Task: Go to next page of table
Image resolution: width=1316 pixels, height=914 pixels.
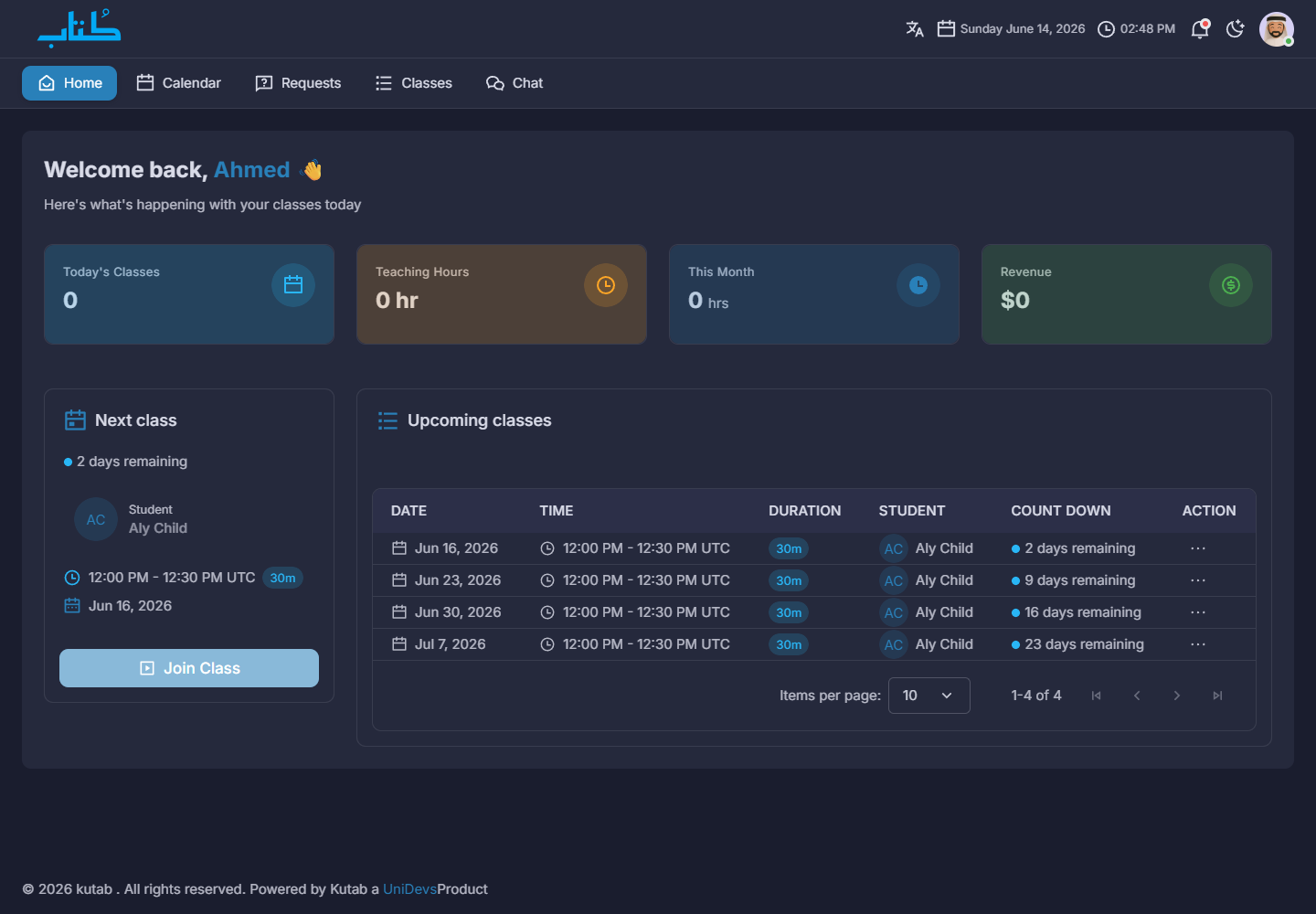Action: tap(1176, 696)
